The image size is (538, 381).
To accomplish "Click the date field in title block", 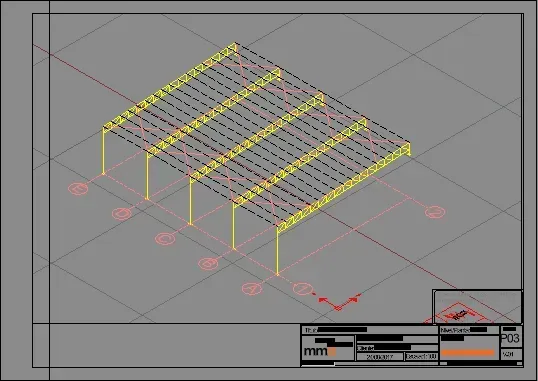I will (380, 357).
